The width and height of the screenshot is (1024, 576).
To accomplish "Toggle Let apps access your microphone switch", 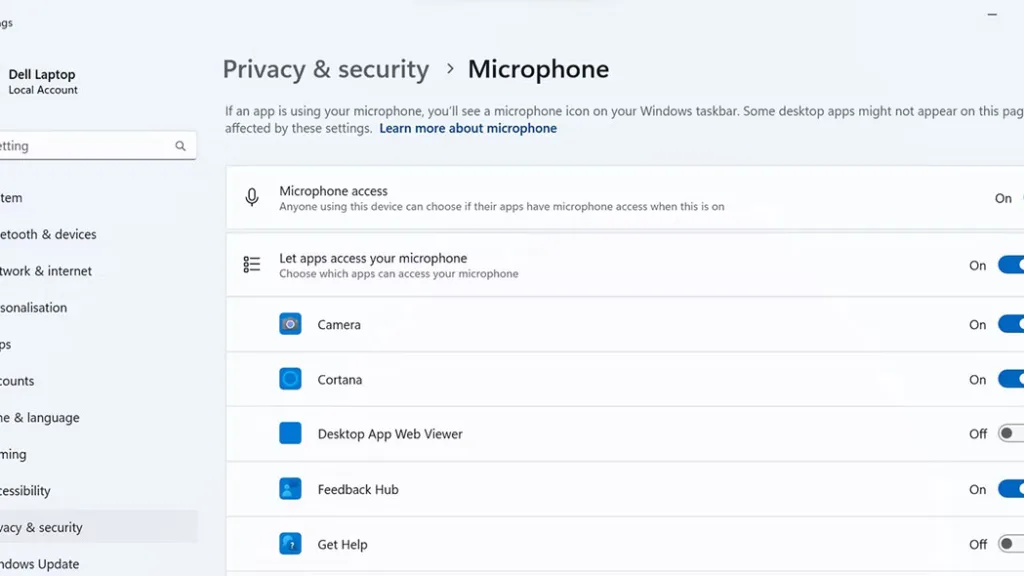I will [1011, 265].
